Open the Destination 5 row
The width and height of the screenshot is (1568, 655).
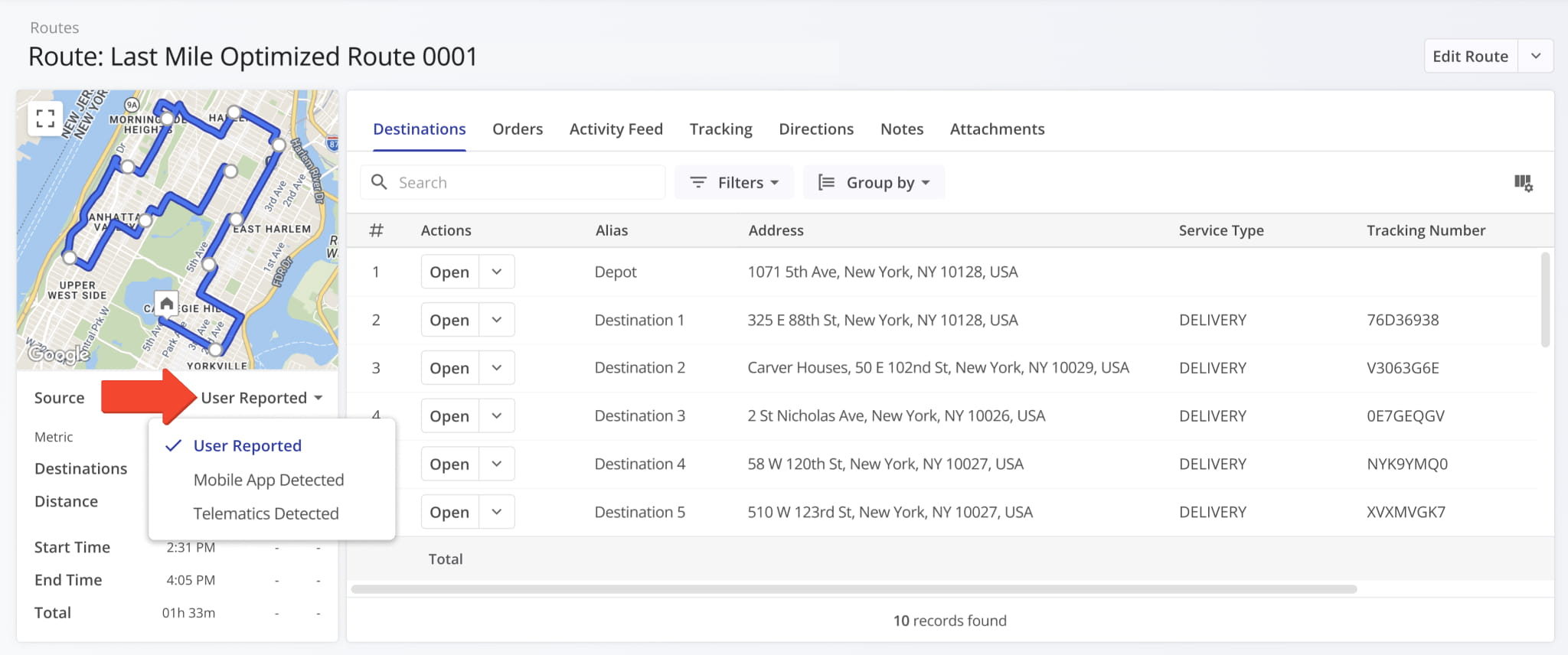point(449,512)
